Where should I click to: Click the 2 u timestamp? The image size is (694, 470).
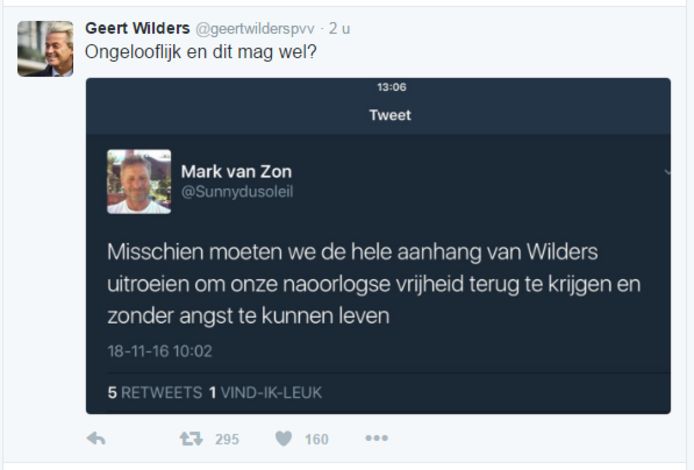(x=339, y=29)
